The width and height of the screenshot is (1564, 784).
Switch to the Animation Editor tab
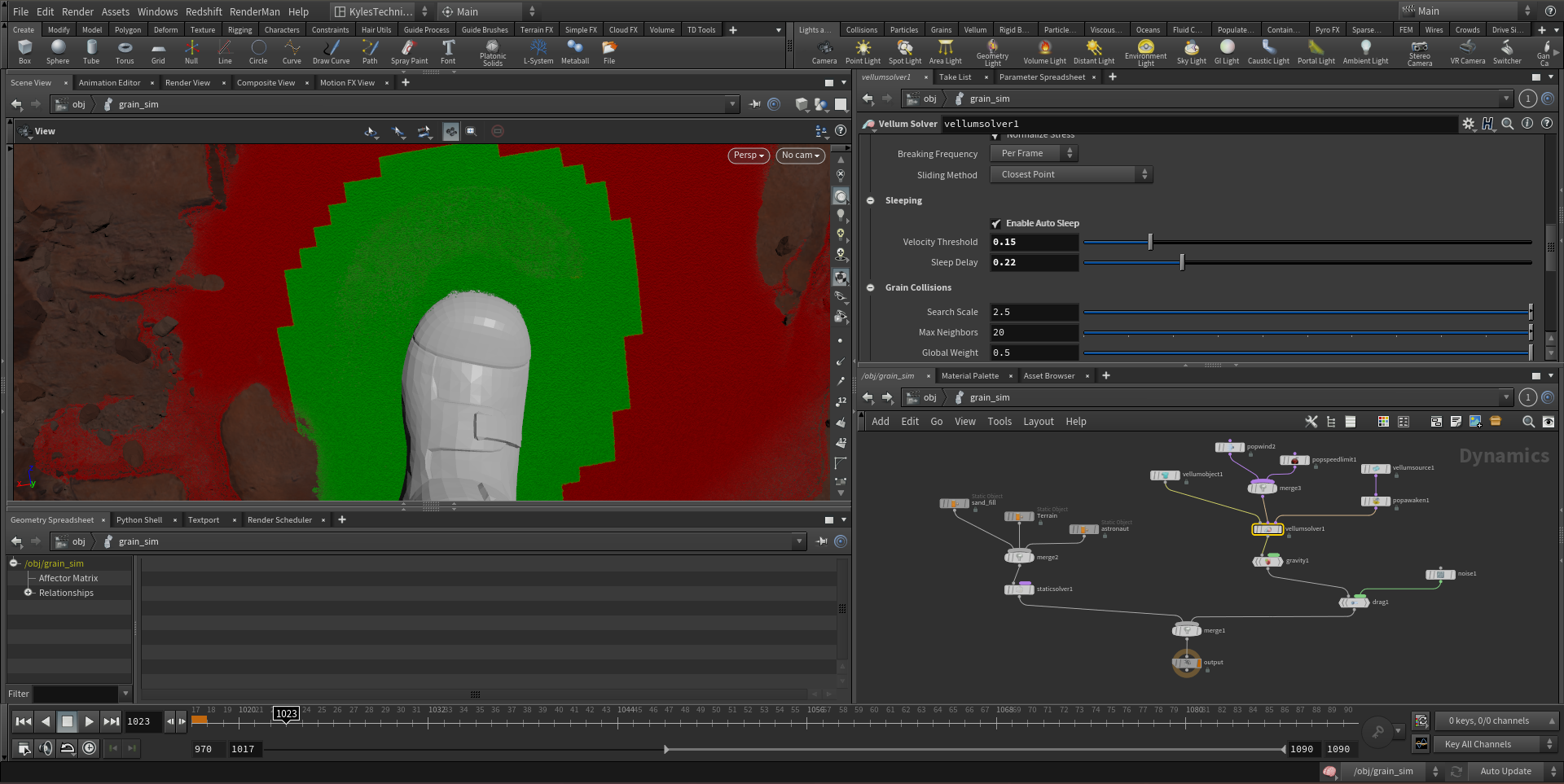coord(109,83)
